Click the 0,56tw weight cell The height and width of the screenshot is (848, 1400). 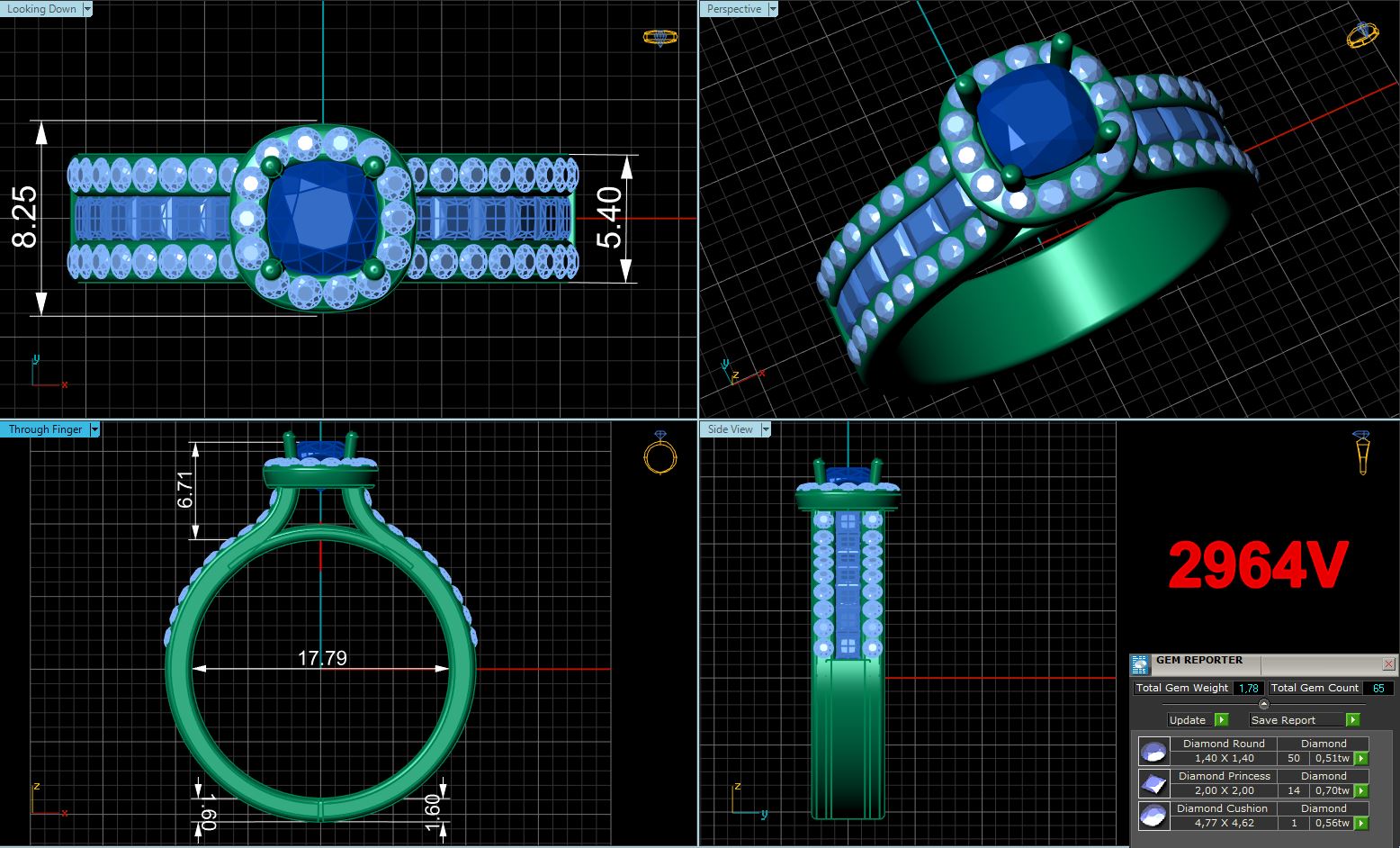(x=1332, y=823)
